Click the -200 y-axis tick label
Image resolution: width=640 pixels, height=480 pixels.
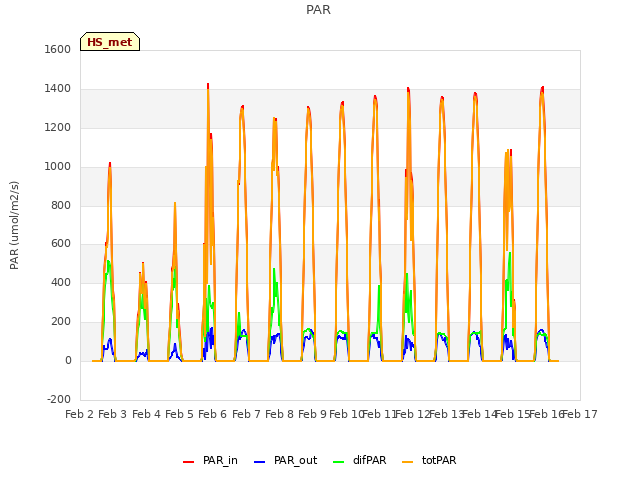click(x=59, y=399)
